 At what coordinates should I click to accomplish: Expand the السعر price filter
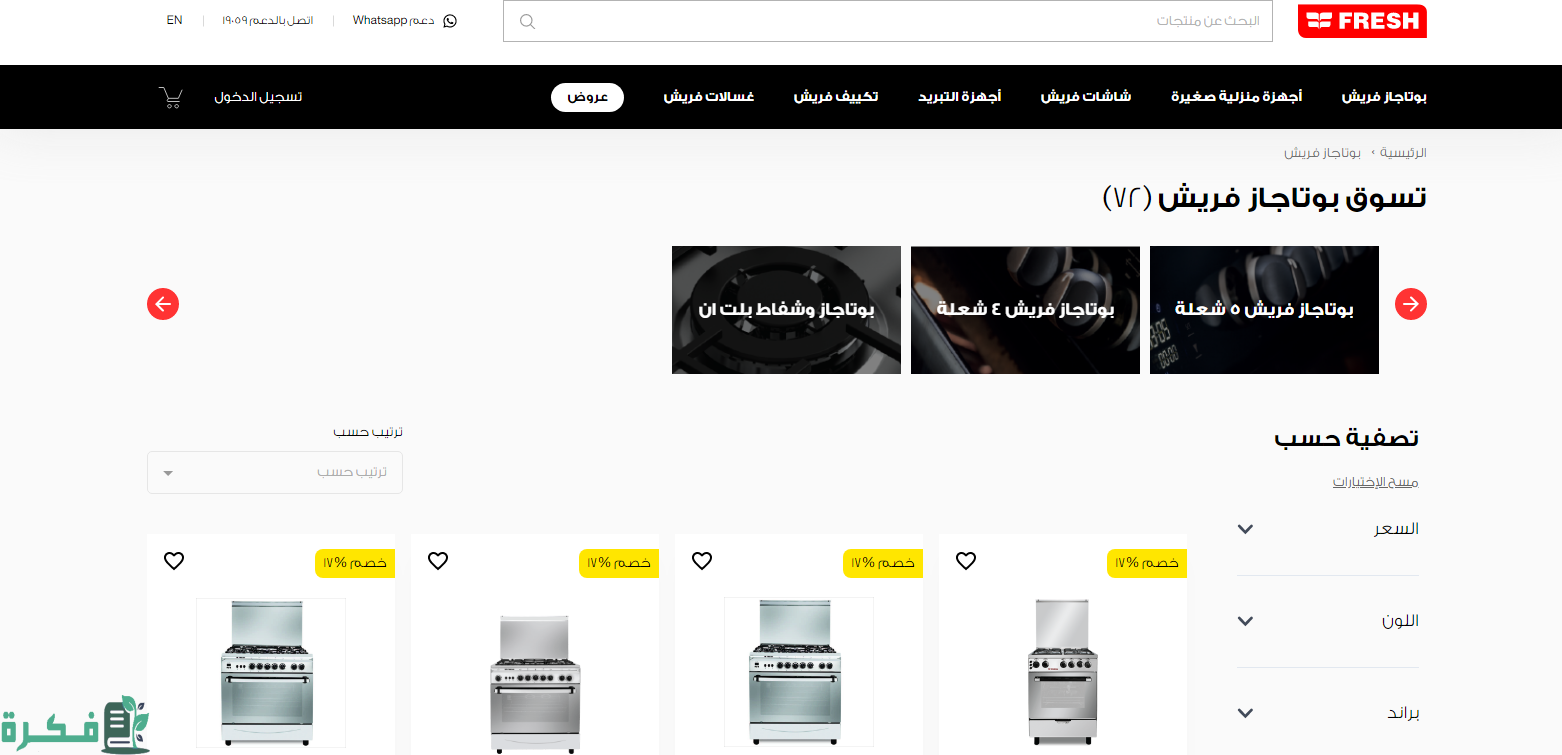[x=1328, y=529]
